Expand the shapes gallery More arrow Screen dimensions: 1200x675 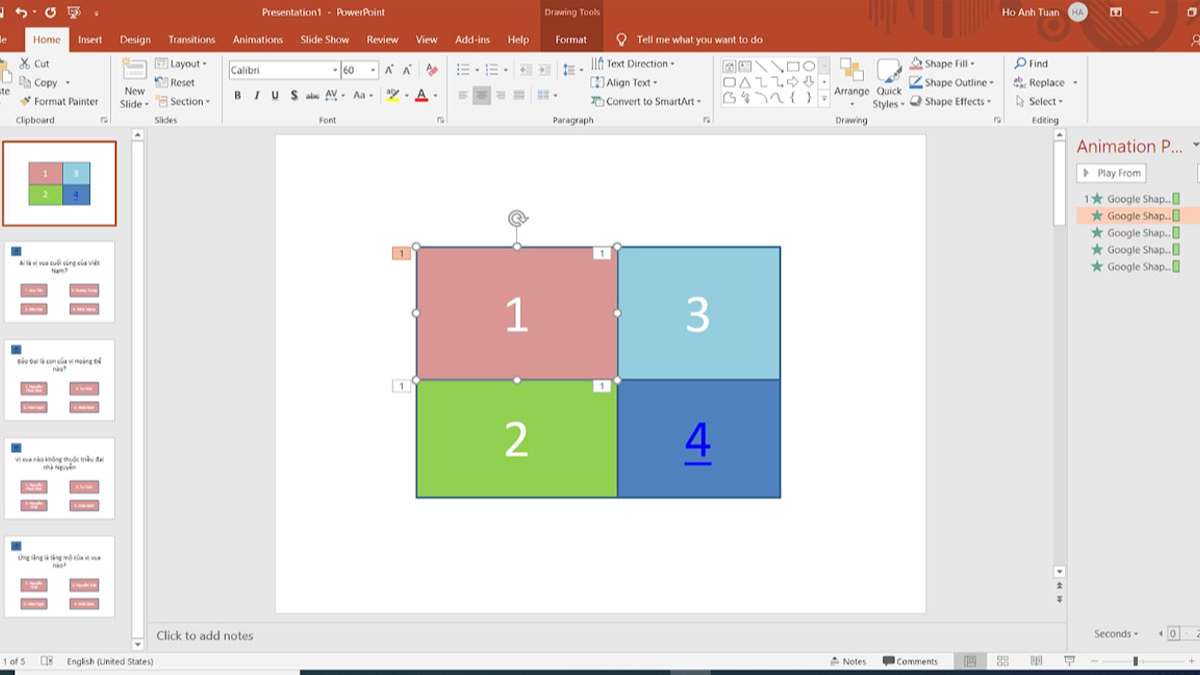coord(825,99)
